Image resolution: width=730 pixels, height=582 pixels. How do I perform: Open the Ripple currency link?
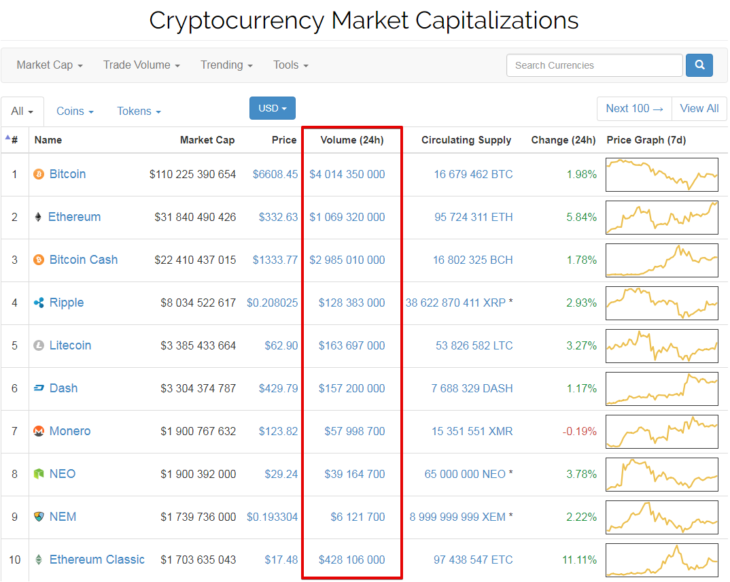67,303
